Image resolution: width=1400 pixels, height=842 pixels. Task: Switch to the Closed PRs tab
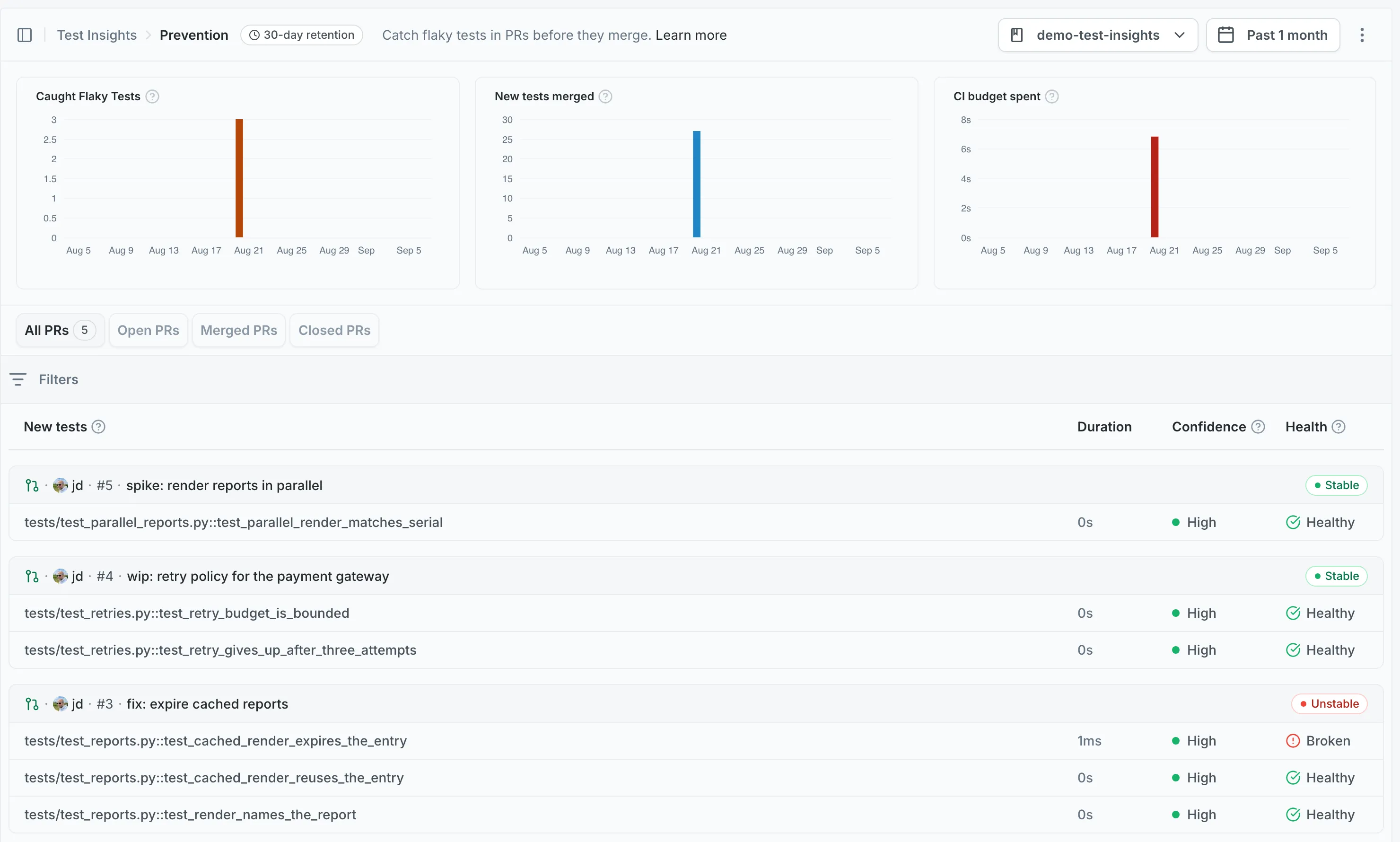(334, 330)
